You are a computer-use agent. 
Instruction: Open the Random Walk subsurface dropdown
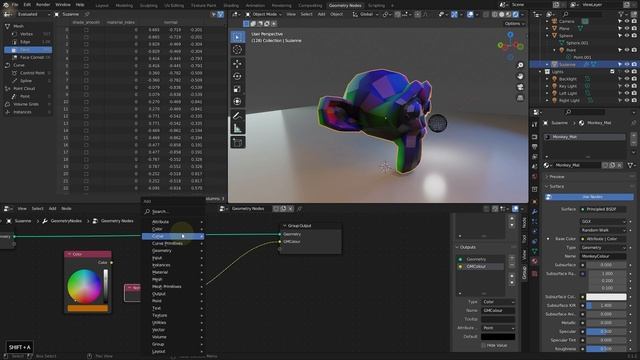tap(603, 230)
